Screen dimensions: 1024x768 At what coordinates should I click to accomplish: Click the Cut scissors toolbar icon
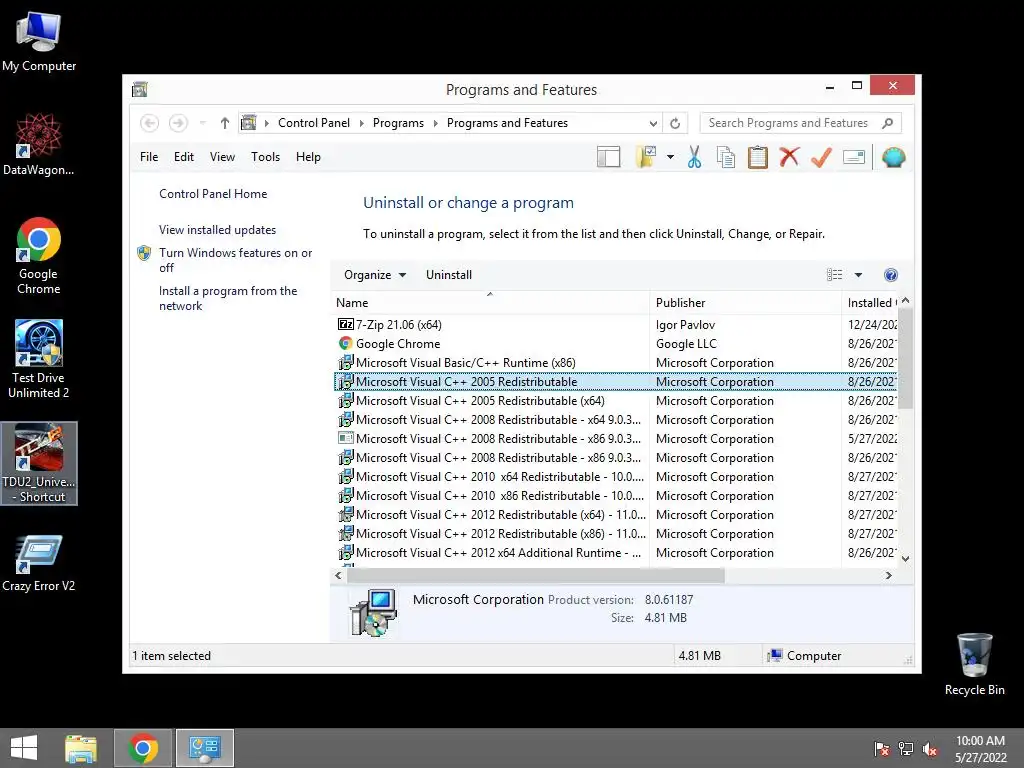(x=694, y=157)
